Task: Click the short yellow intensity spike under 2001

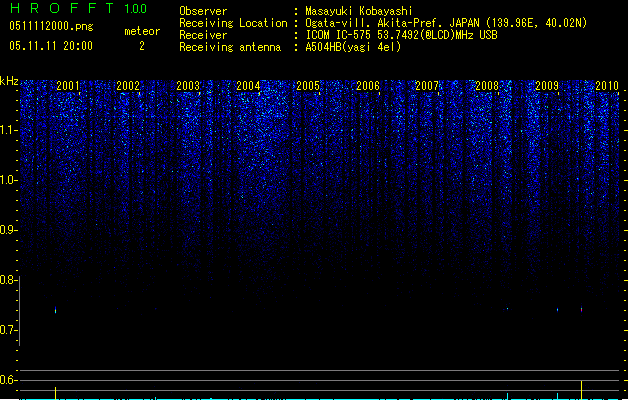Action: point(55,393)
